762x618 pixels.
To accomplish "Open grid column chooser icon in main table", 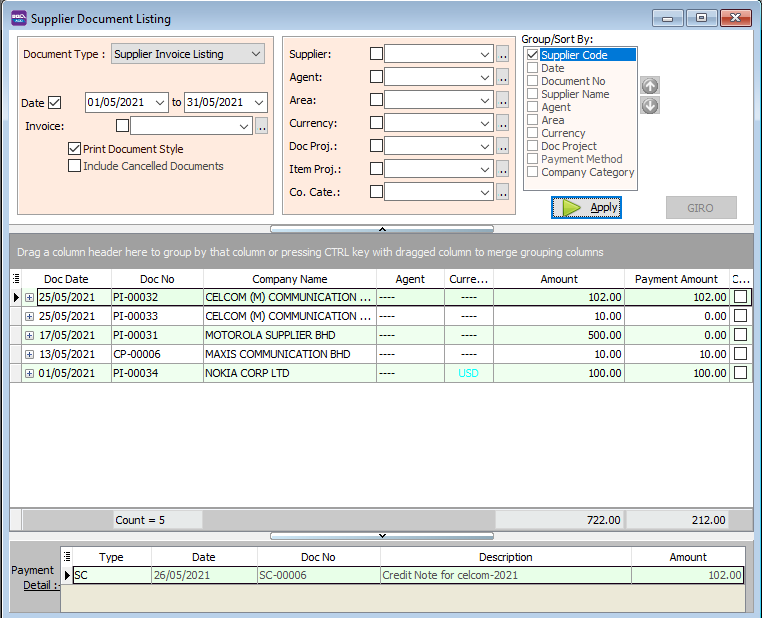I will pos(16,279).
